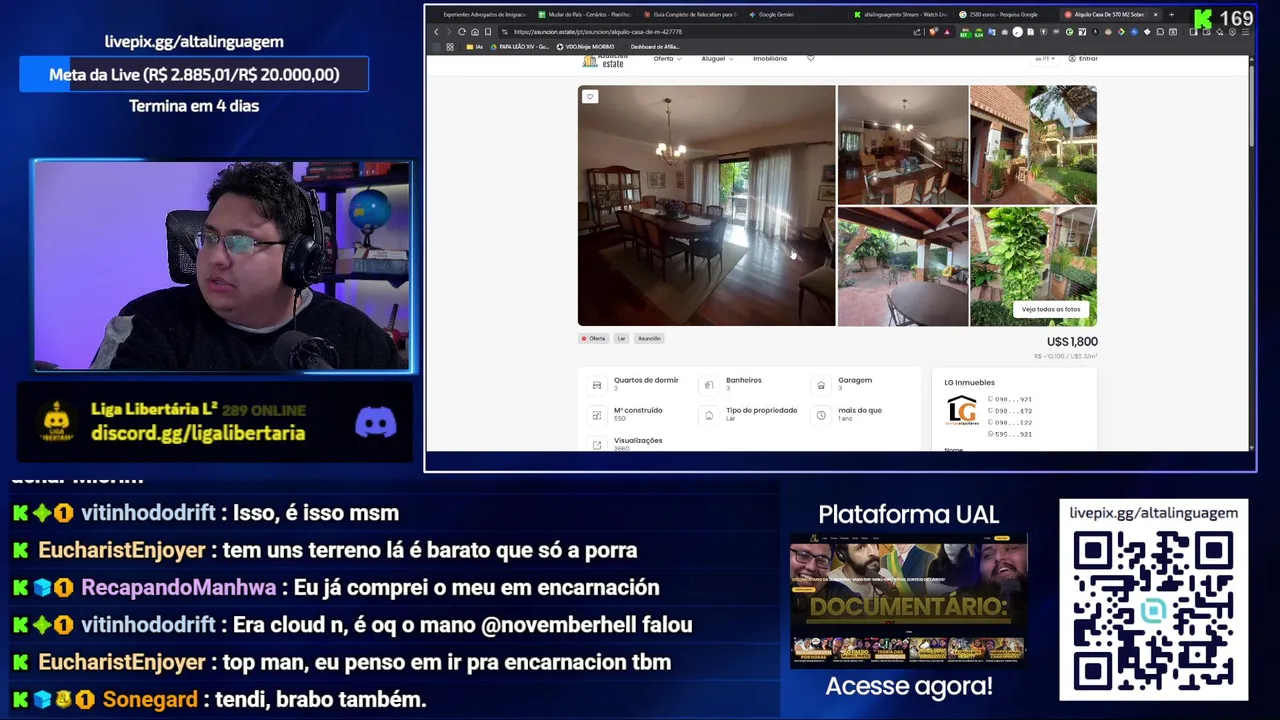Click the livepix QR code

click(1153, 609)
